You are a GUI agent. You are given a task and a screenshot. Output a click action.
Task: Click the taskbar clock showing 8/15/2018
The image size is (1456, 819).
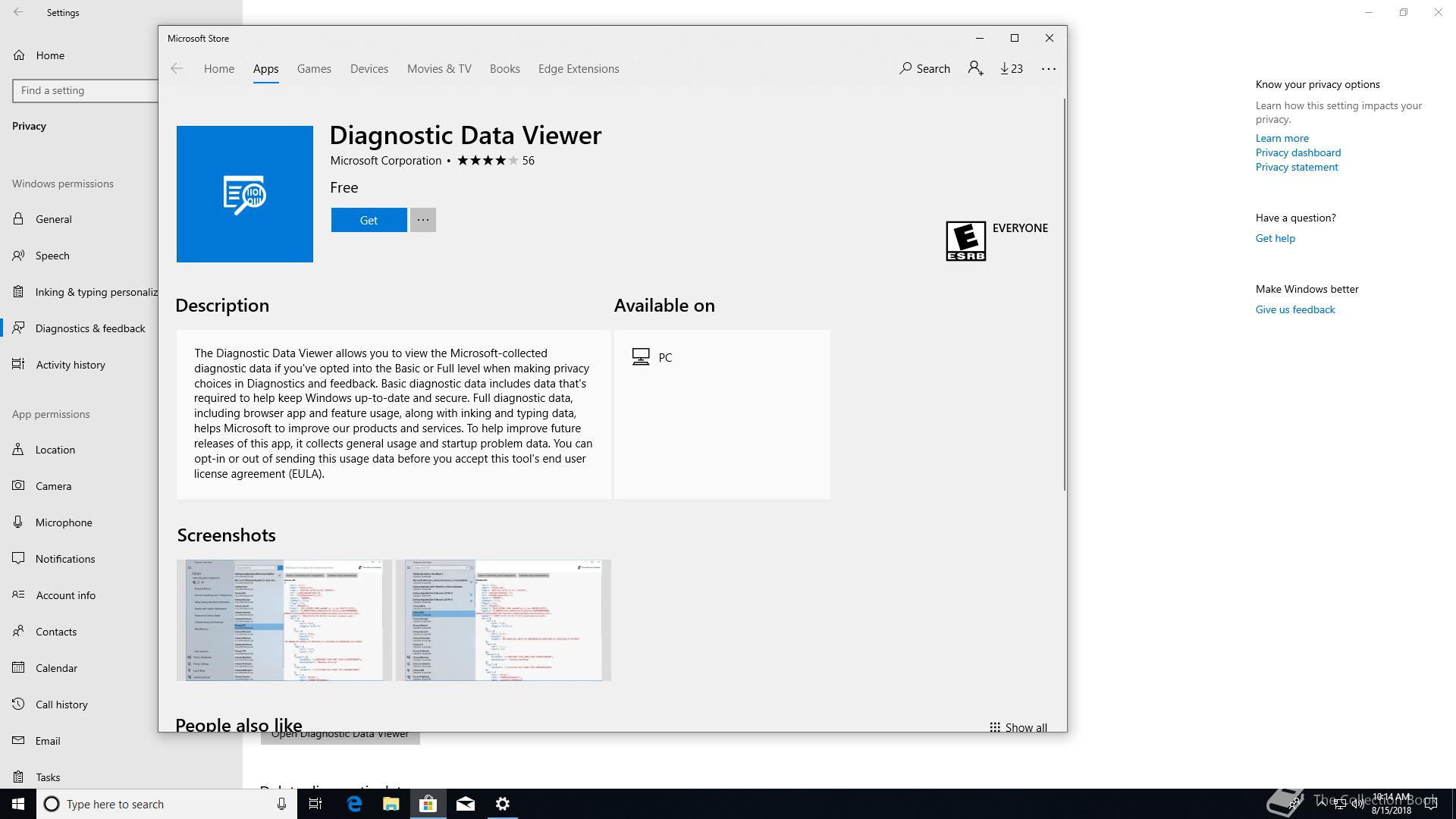1391,804
